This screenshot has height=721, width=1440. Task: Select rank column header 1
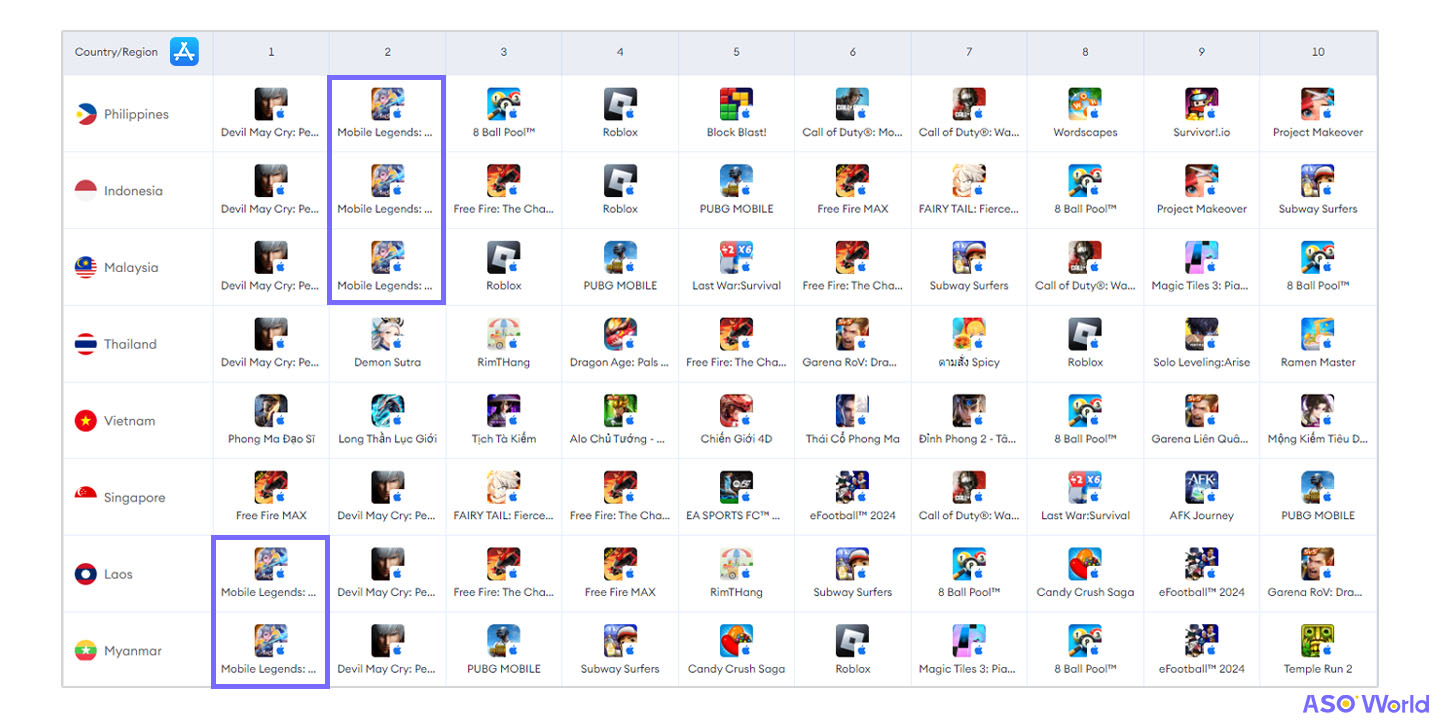[271, 52]
